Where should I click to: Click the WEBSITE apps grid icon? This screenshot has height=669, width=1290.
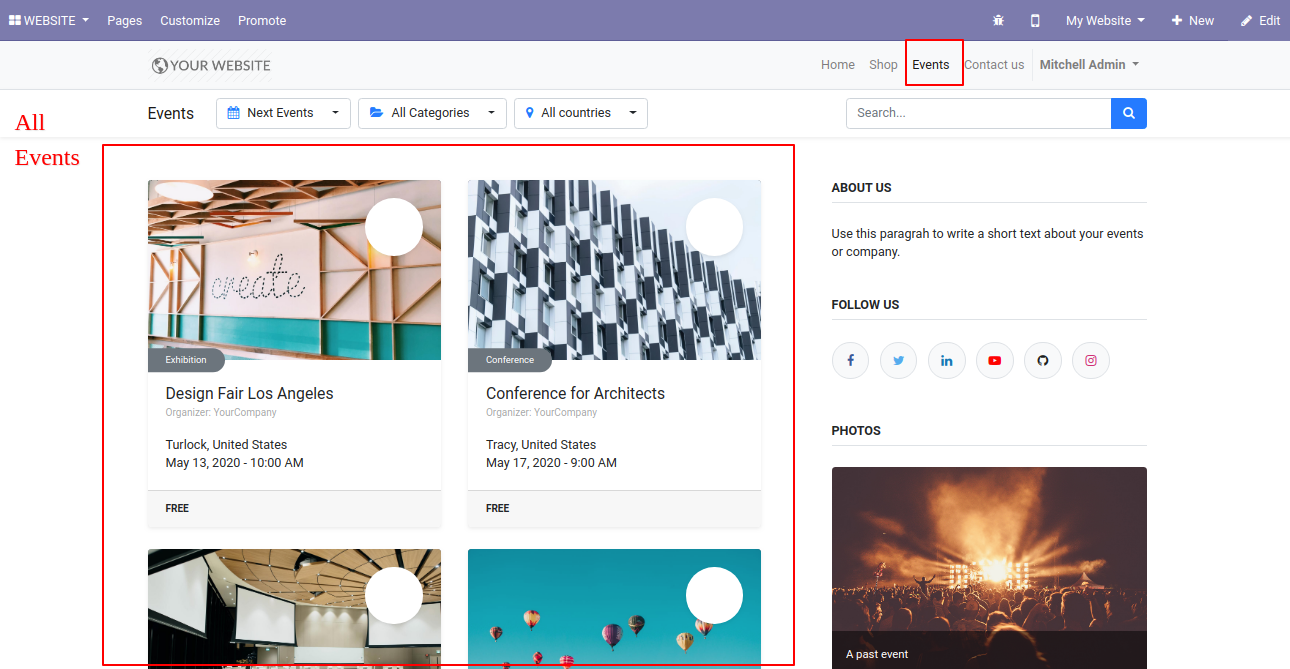(x=15, y=20)
